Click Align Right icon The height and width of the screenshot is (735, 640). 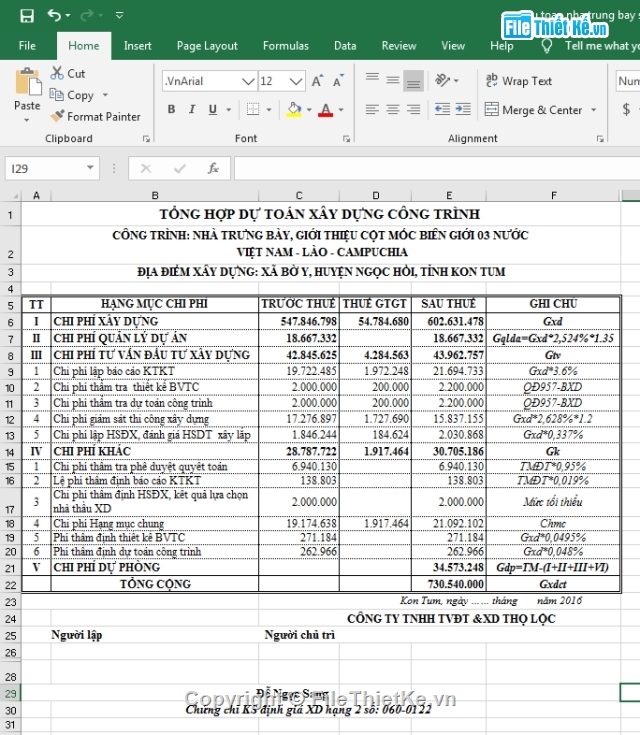(414, 110)
